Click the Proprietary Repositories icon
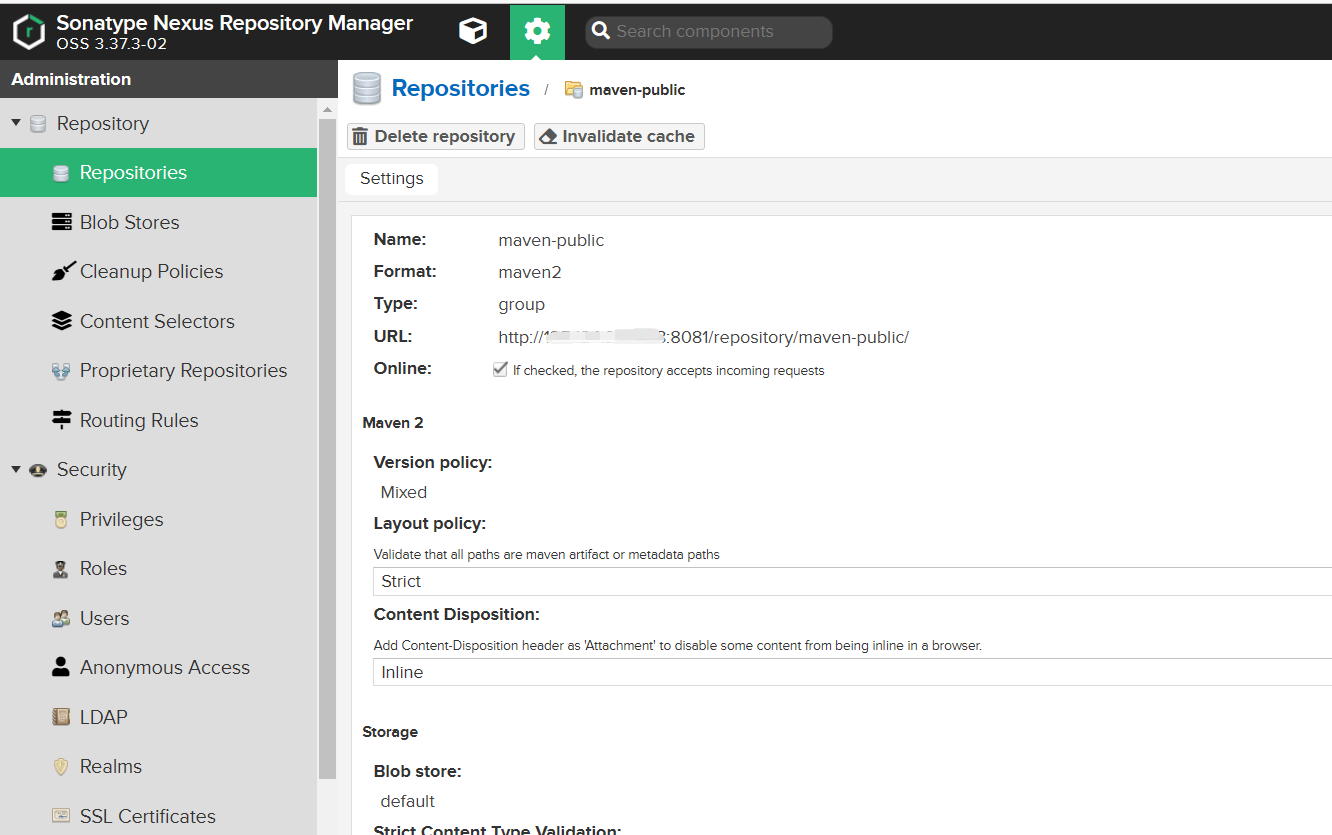 pos(63,370)
